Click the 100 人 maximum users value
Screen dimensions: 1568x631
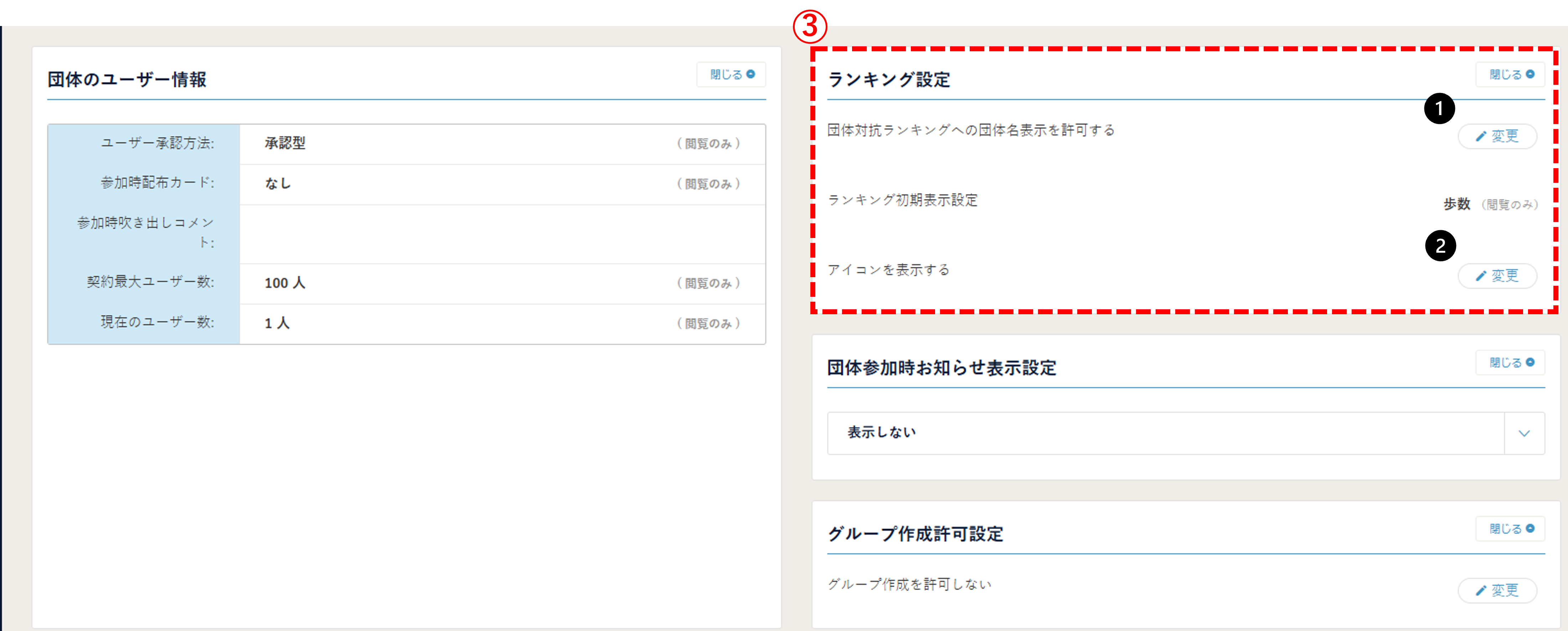point(285,283)
